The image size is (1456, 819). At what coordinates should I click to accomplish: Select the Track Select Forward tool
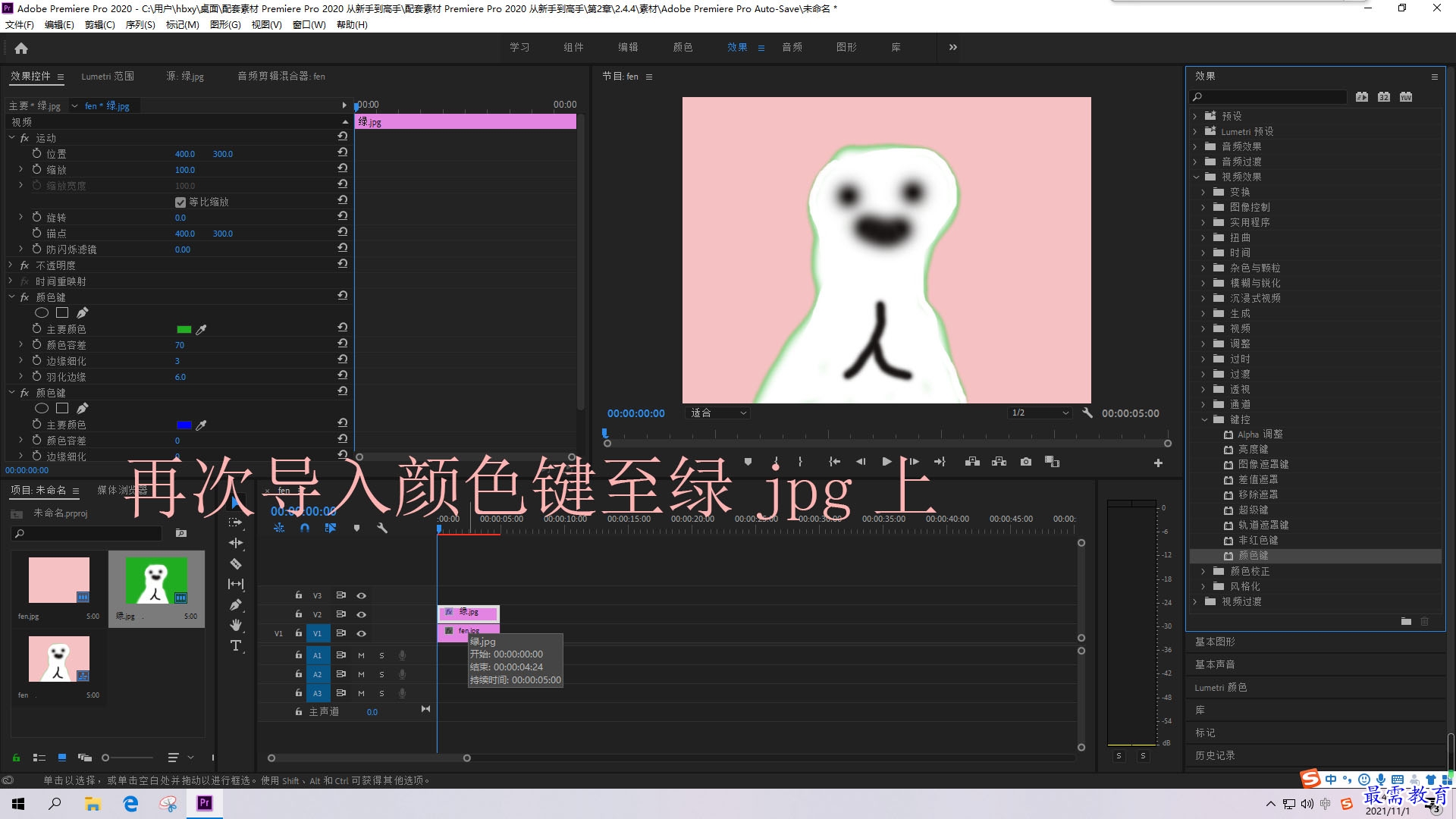[236, 522]
